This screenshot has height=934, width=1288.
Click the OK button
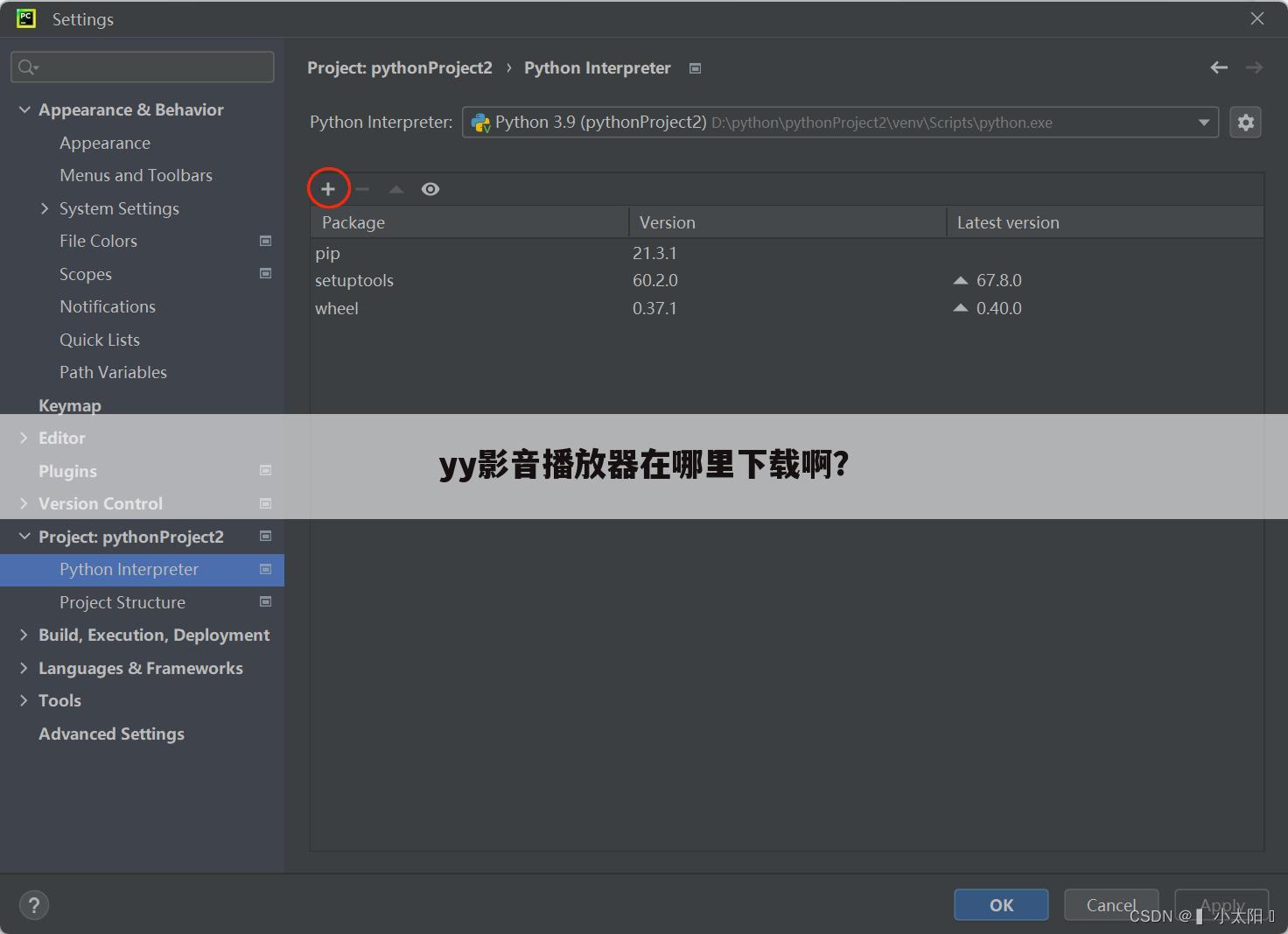[x=1001, y=905]
